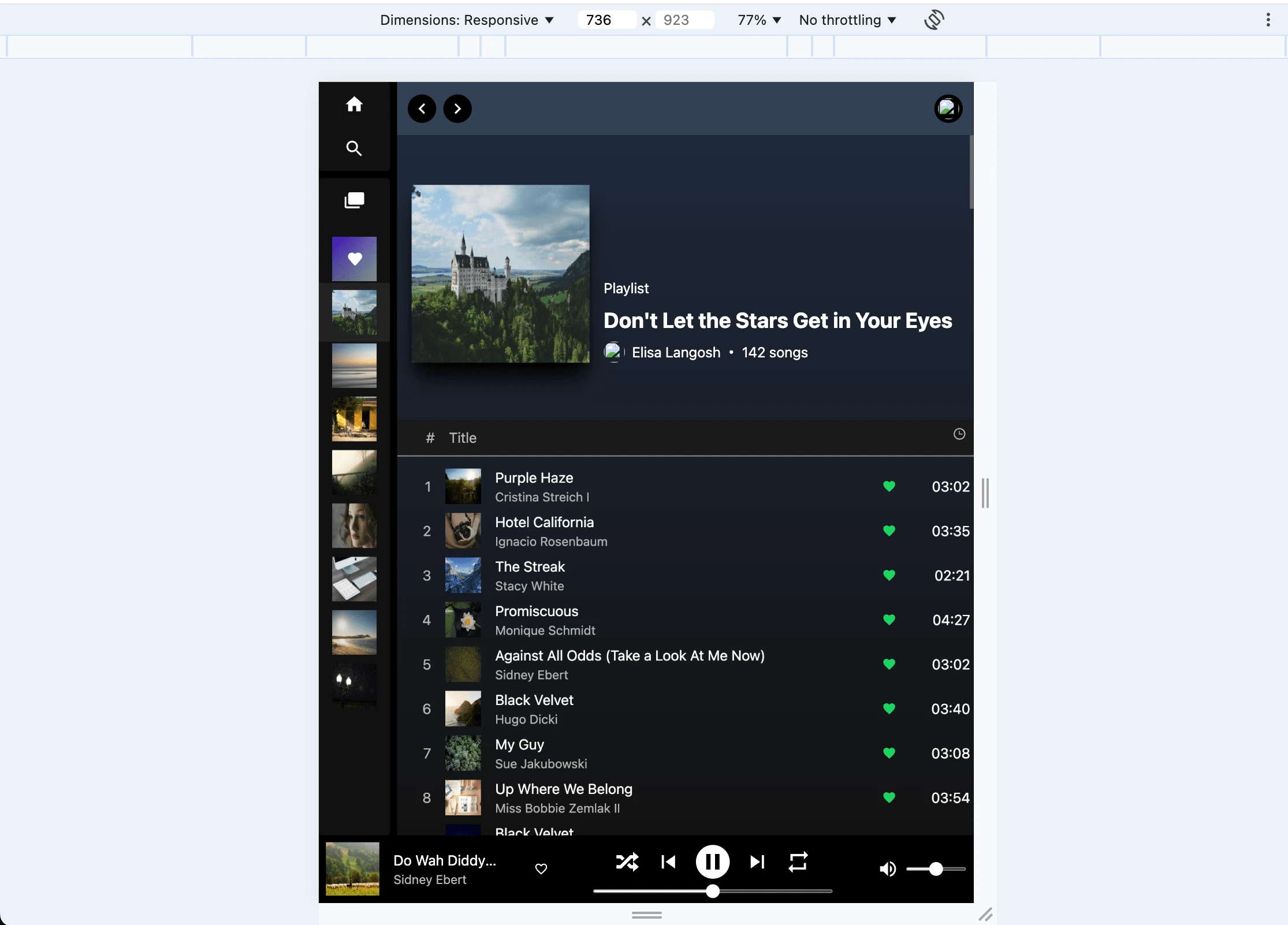Toggle repeat mode
Screen dimensions: 1288x925
pos(798,862)
